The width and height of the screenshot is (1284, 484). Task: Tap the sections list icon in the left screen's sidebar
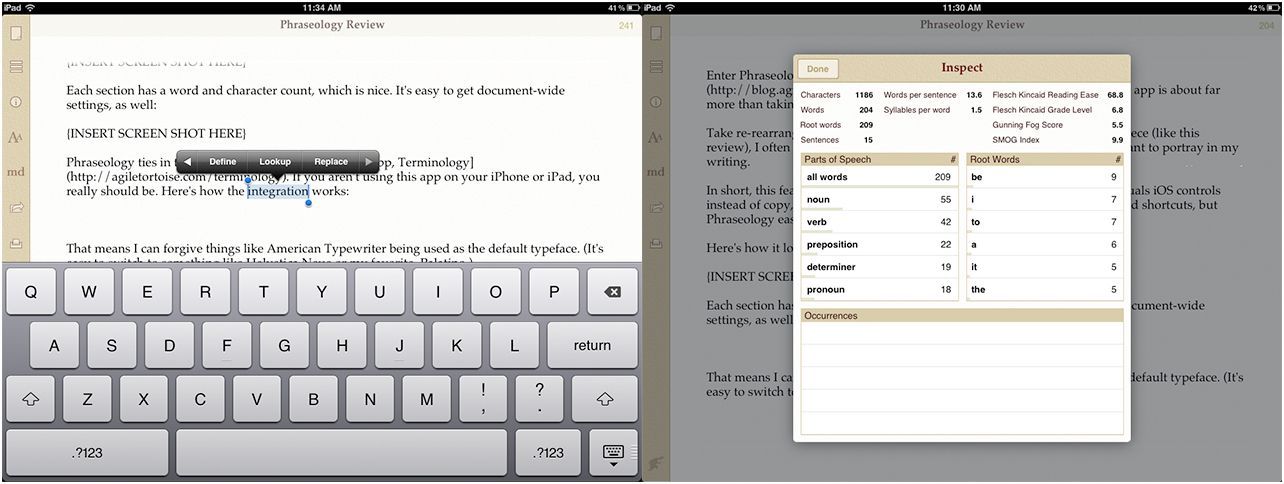point(15,67)
